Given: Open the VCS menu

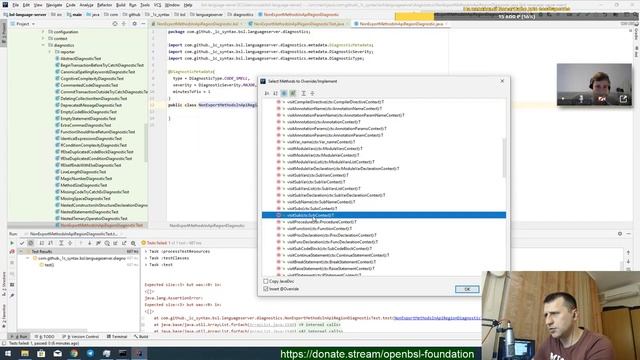Looking at the screenshot, I should coord(158,5).
